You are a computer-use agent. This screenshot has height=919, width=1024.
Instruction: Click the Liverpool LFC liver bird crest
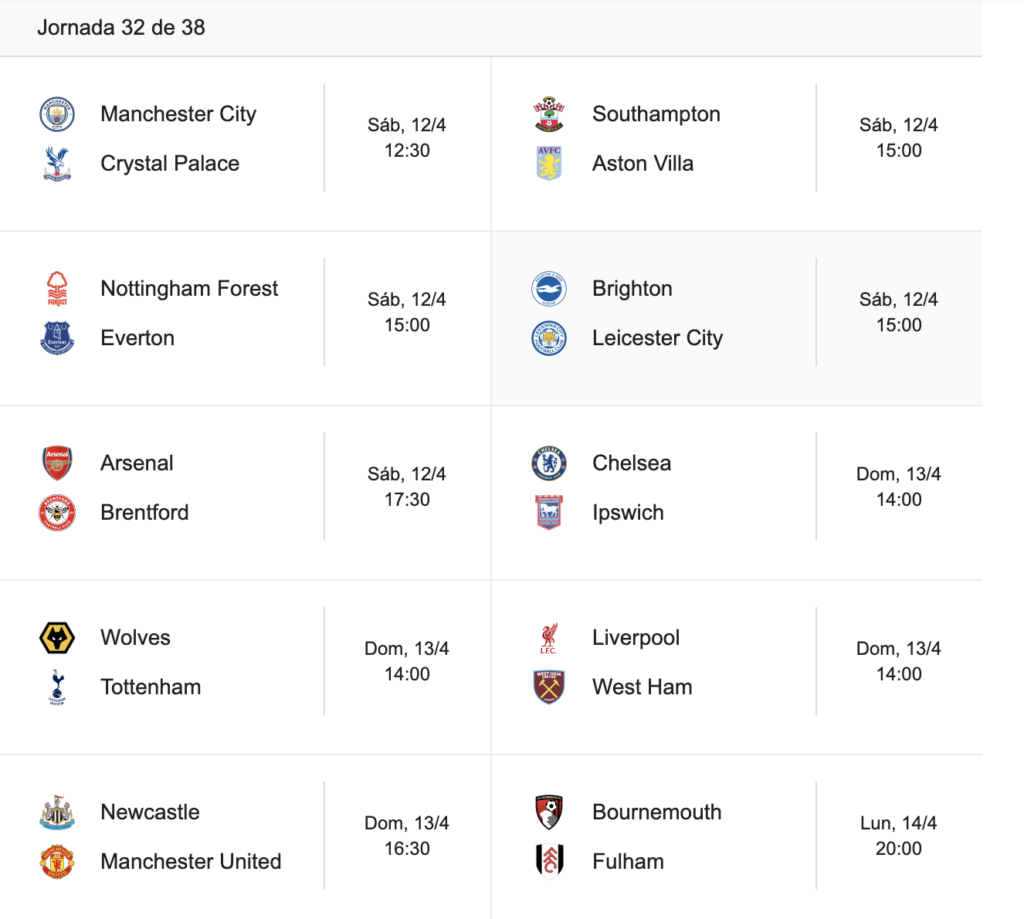(549, 637)
